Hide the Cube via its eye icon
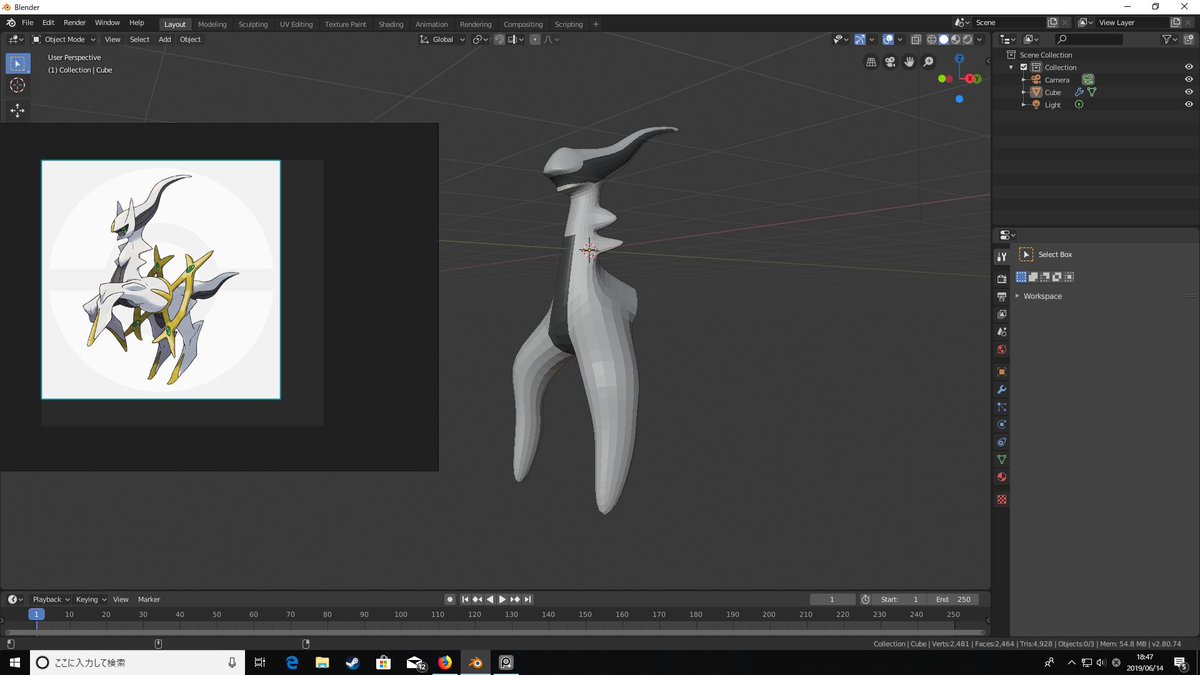The height and width of the screenshot is (675, 1200). (x=1189, y=92)
